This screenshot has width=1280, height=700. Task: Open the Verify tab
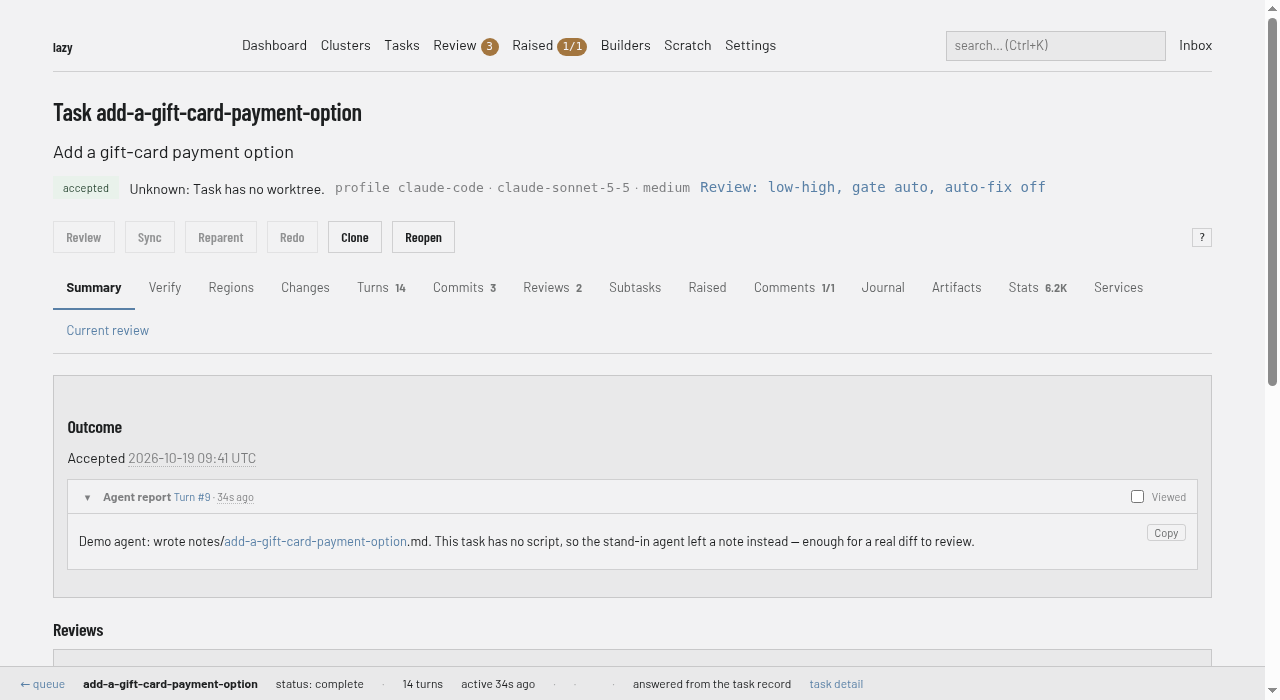point(165,287)
